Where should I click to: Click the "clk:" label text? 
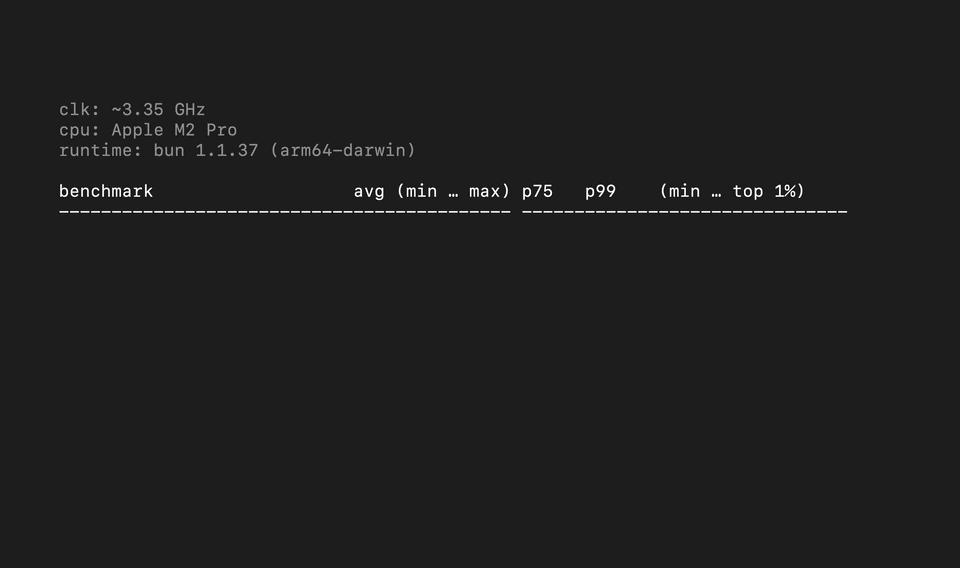point(80,110)
